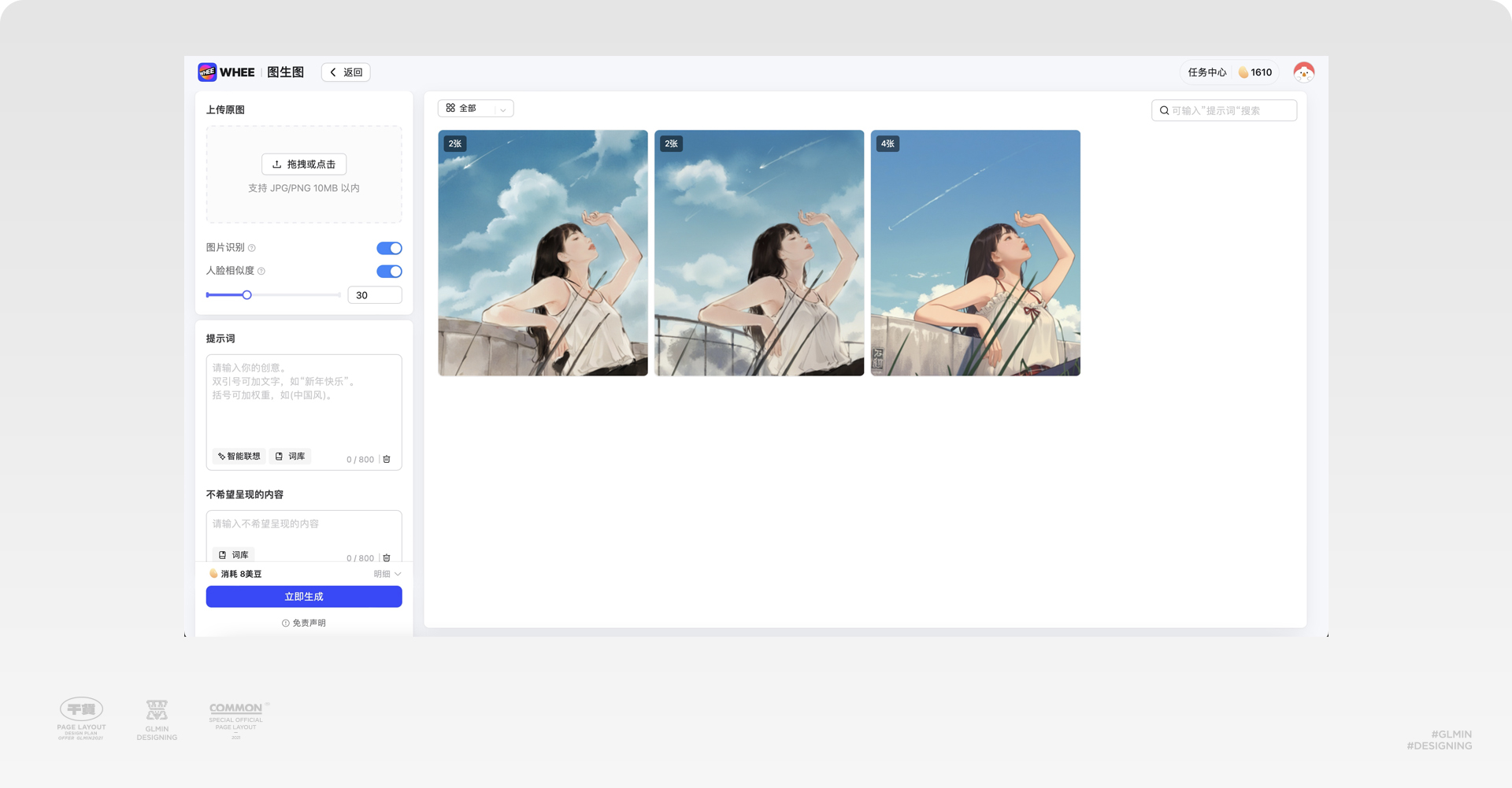Click the 1610 beans balance
This screenshot has height=788, width=1512.
1254,72
